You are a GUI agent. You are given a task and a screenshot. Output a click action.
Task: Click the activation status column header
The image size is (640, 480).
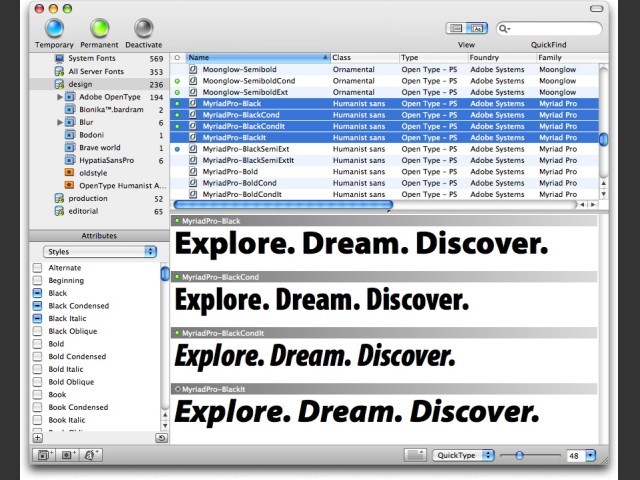177,58
